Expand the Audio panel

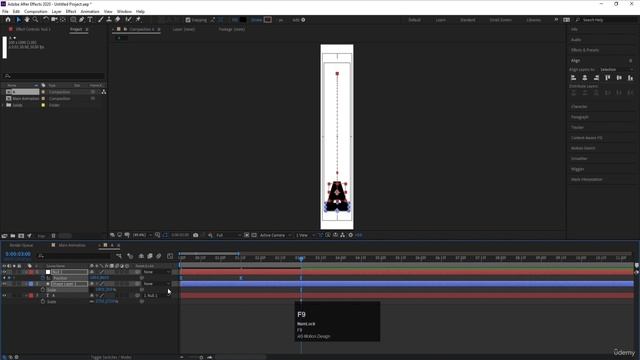[576, 40]
